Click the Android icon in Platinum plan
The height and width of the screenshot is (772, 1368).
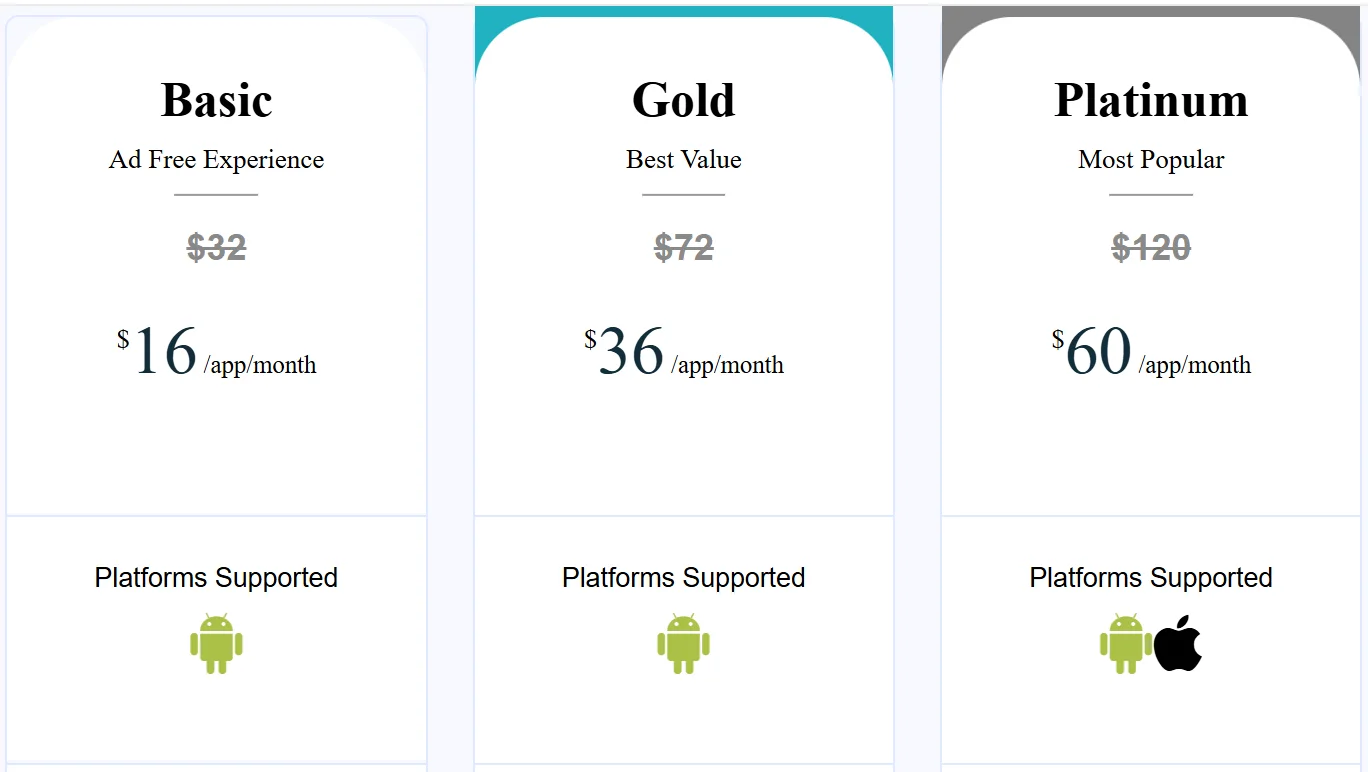click(x=1126, y=643)
